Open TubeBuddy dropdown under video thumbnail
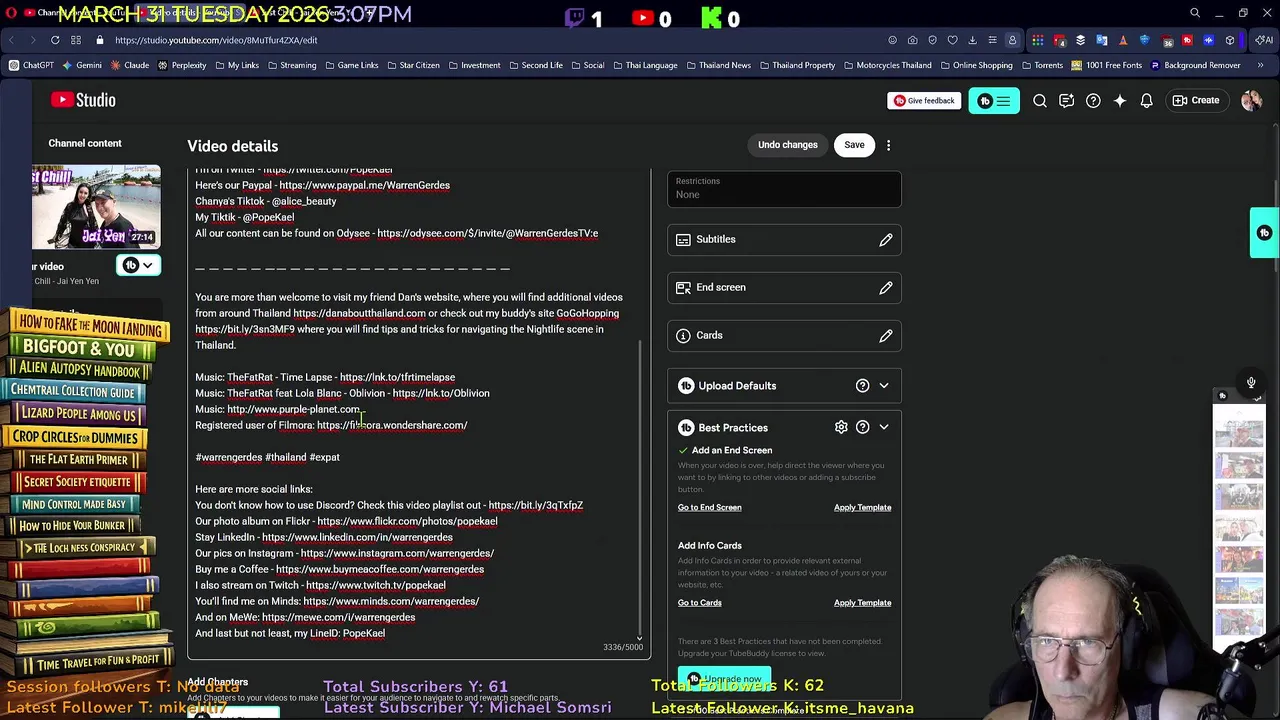The height and width of the screenshot is (720, 1280). click(137, 265)
